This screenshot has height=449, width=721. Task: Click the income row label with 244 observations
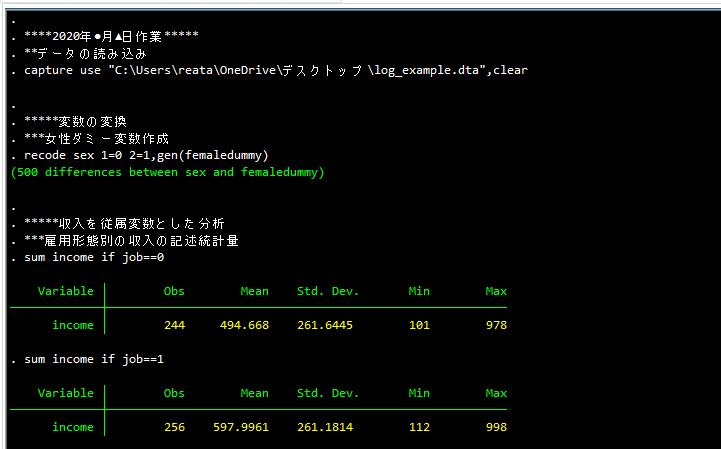(x=73, y=325)
